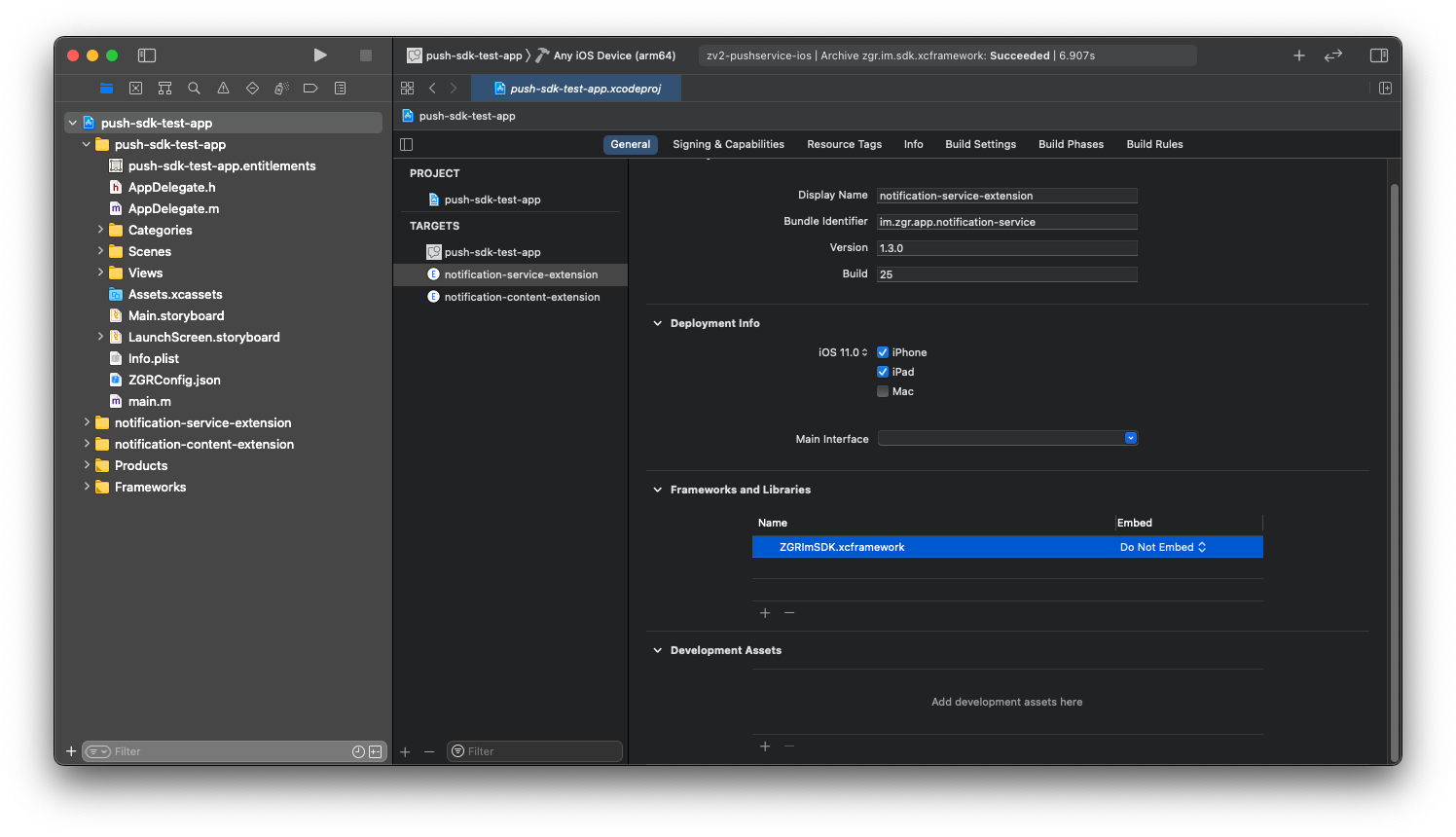Stop the running build
This screenshot has width=1456, height=837.
[x=366, y=55]
